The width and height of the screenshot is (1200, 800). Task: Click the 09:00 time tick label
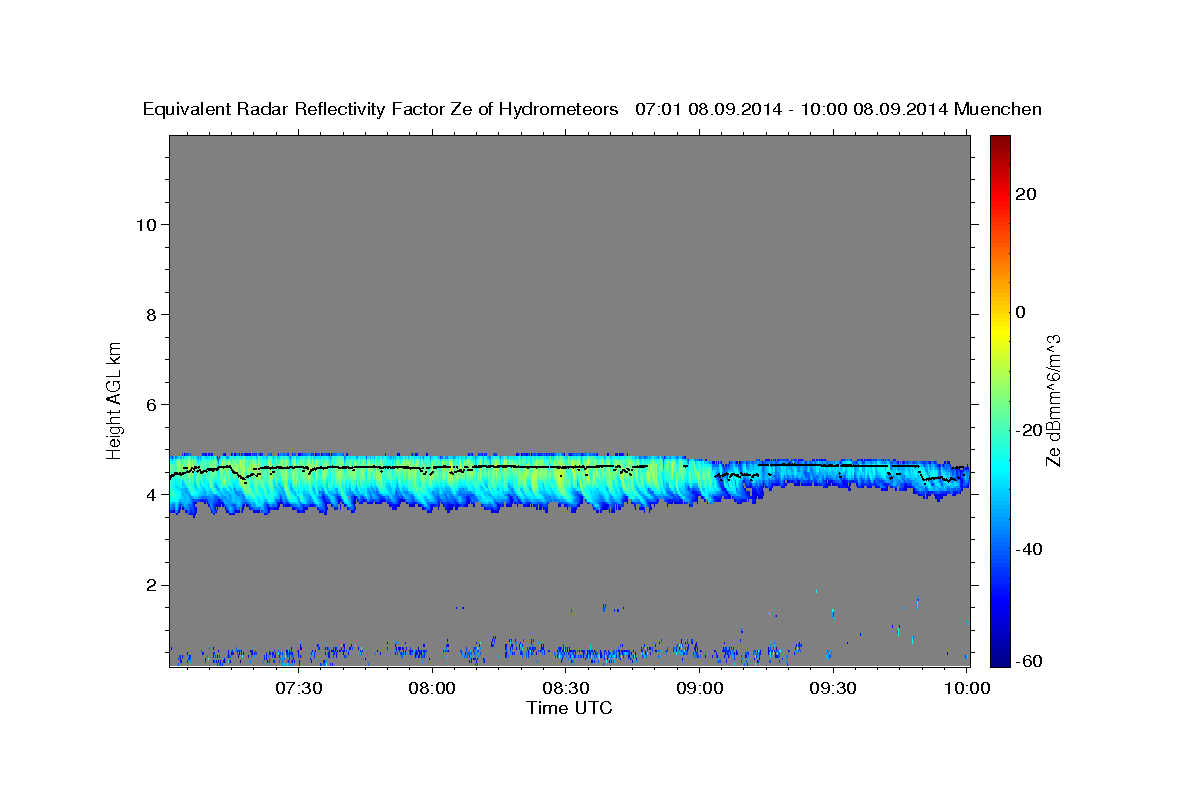pyautogui.click(x=700, y=688)
